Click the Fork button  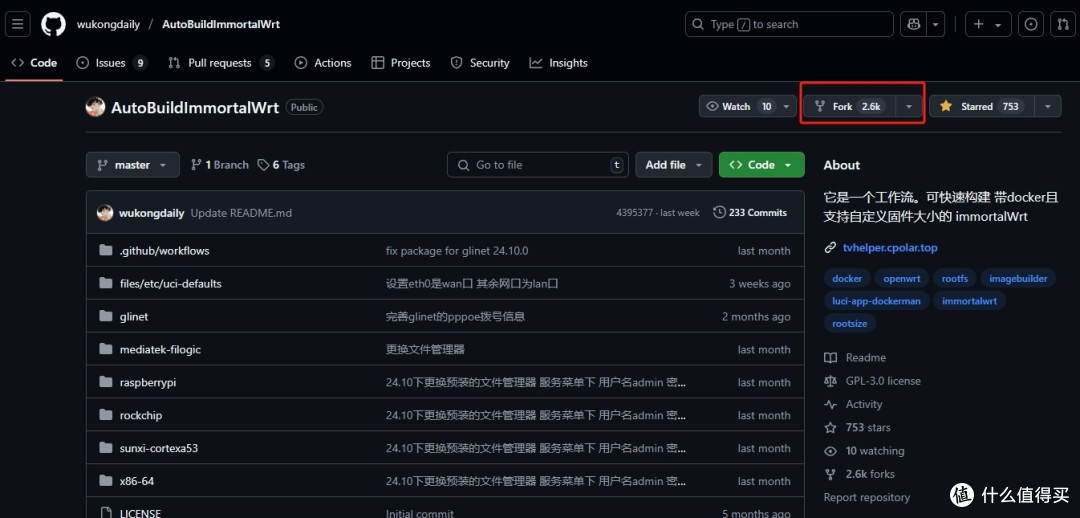click(849, 106)
